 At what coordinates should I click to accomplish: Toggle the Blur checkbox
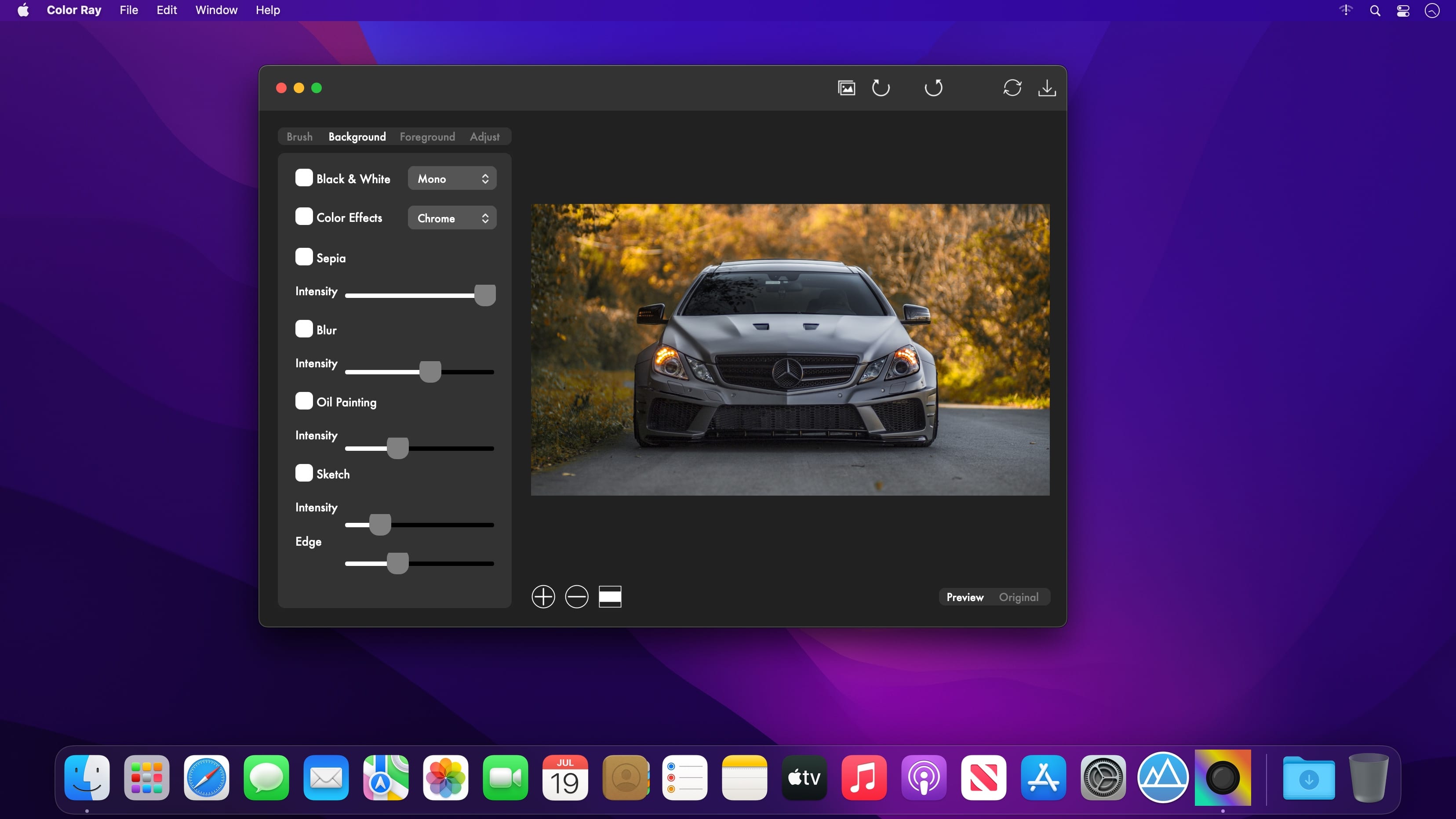(304, 329)
